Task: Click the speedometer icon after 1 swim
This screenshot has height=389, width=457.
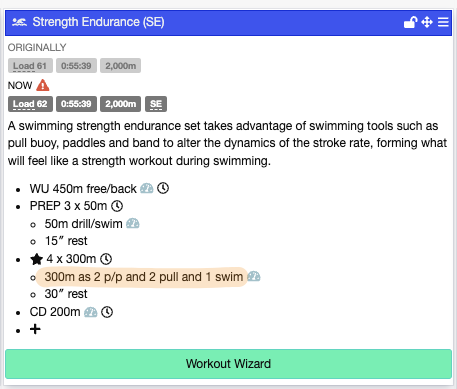Action: [x=254, y=276]
